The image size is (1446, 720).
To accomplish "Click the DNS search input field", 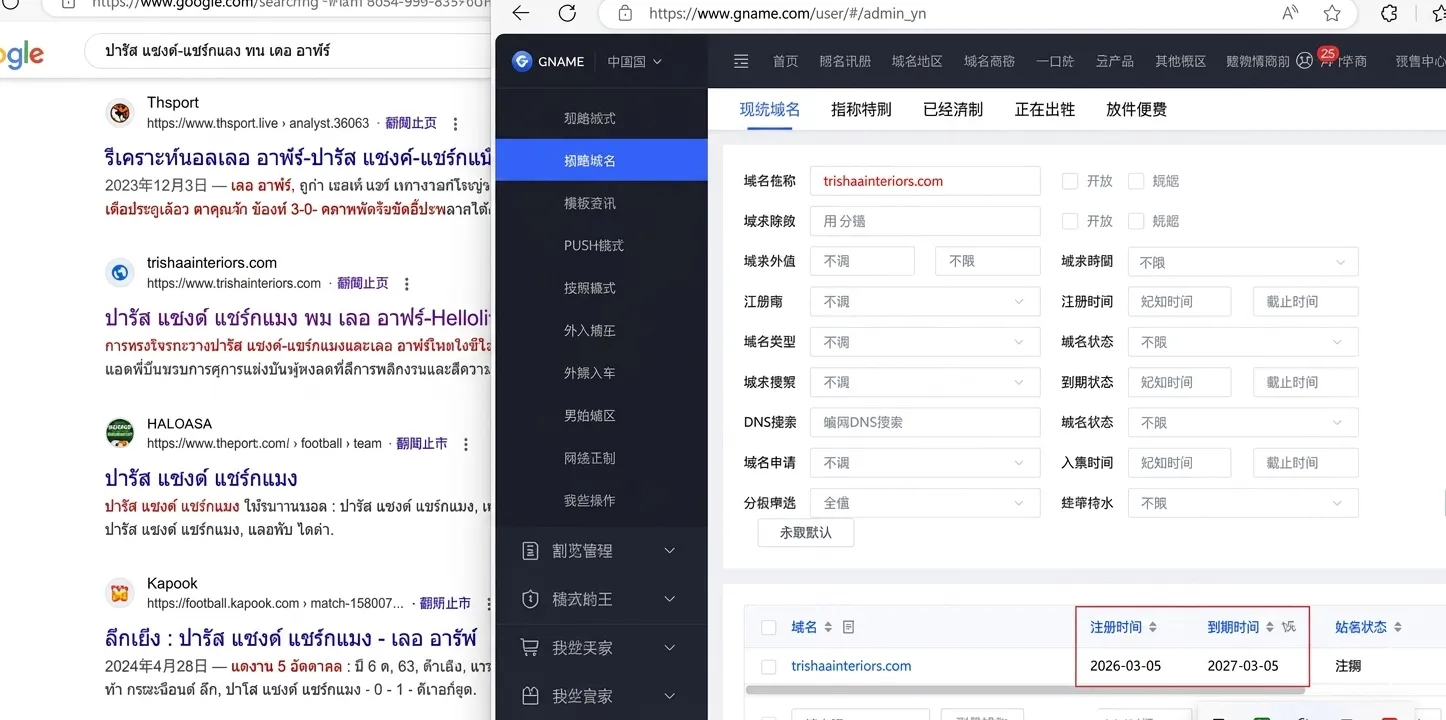I will (x=924, y=422).
